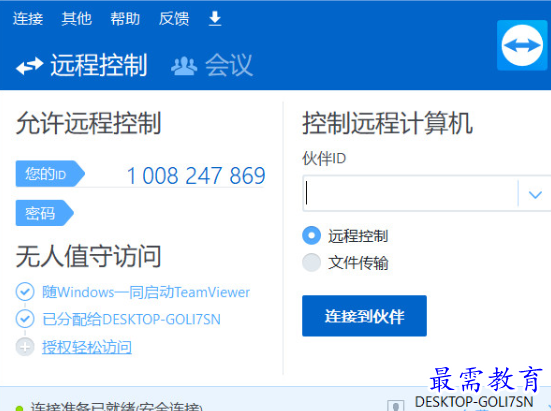Click the 控制远程计算机 heading
Viewport: 551px width, 411px height.
pos(388,123)
